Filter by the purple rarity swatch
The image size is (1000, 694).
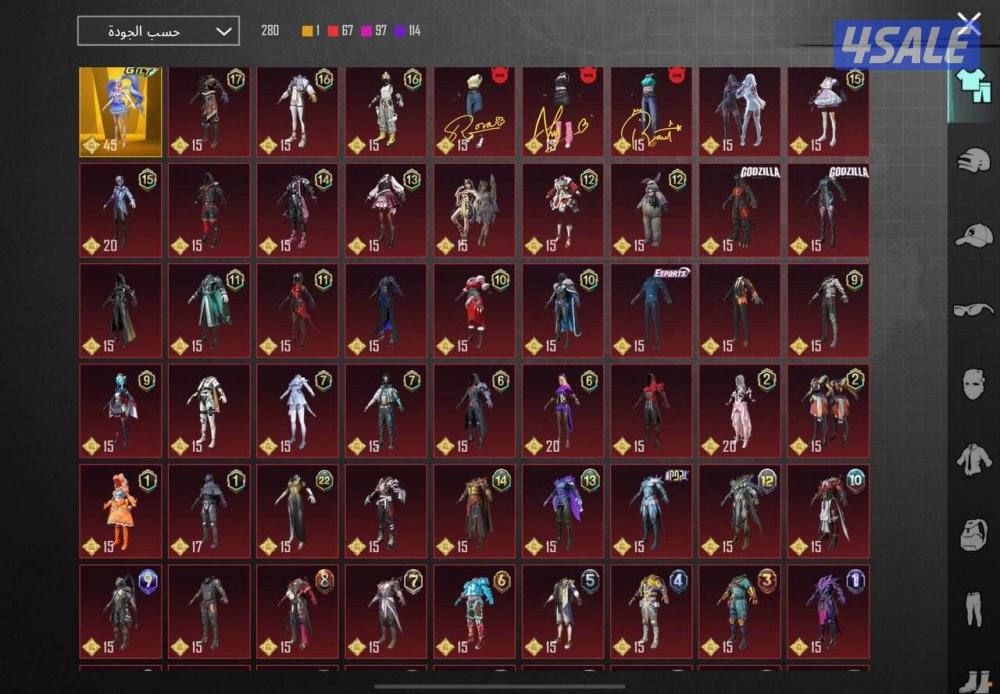(401, 31)
